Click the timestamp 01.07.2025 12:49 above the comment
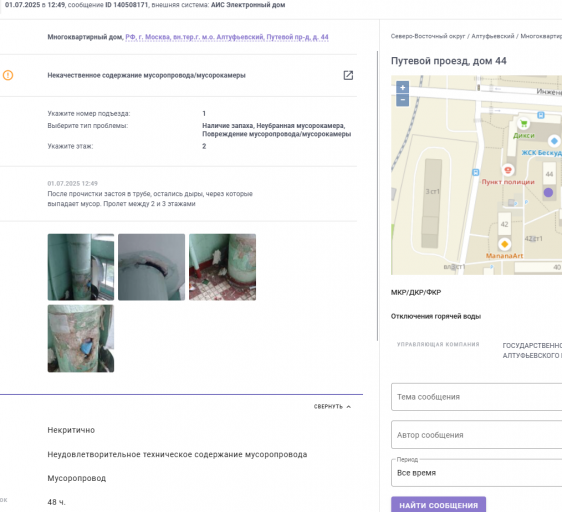 pyautogui.click(x=72, y=183)
